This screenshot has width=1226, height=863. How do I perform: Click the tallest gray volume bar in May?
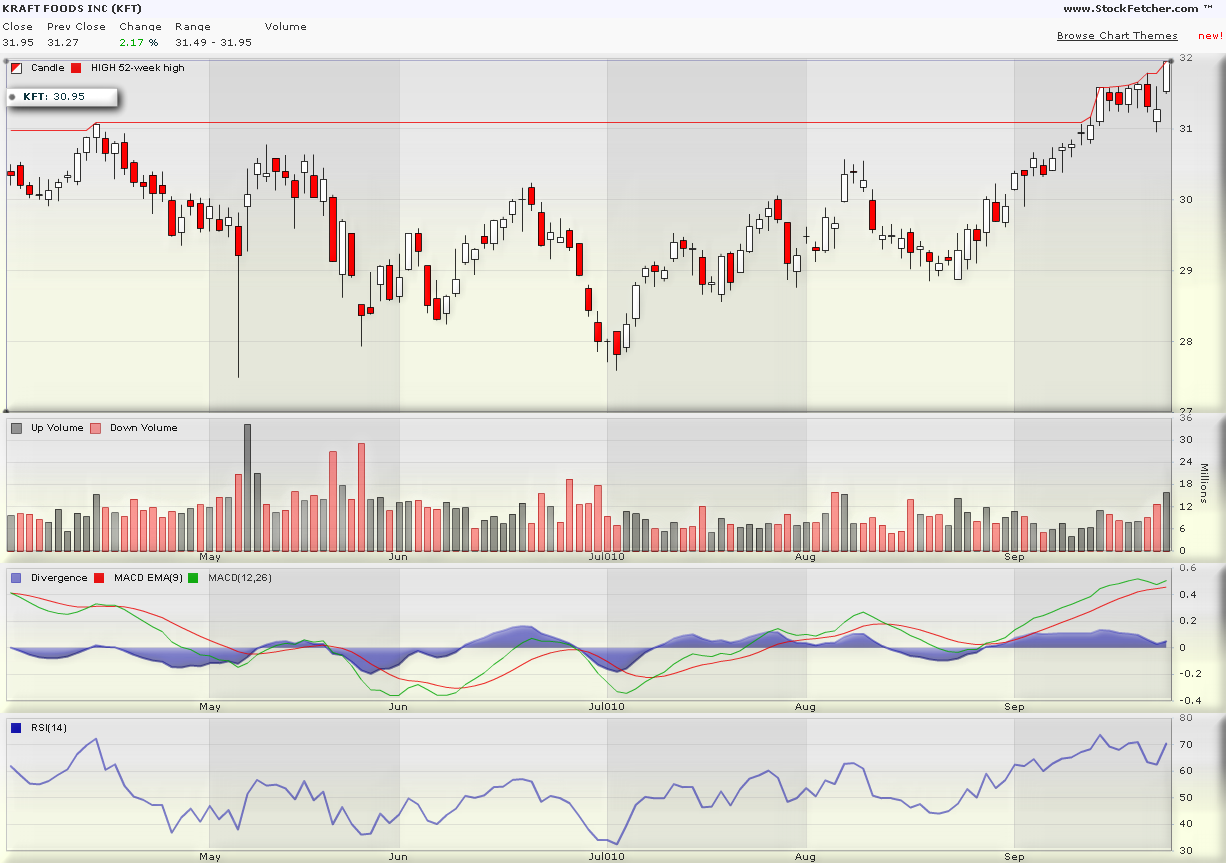(x=247, y=488)
